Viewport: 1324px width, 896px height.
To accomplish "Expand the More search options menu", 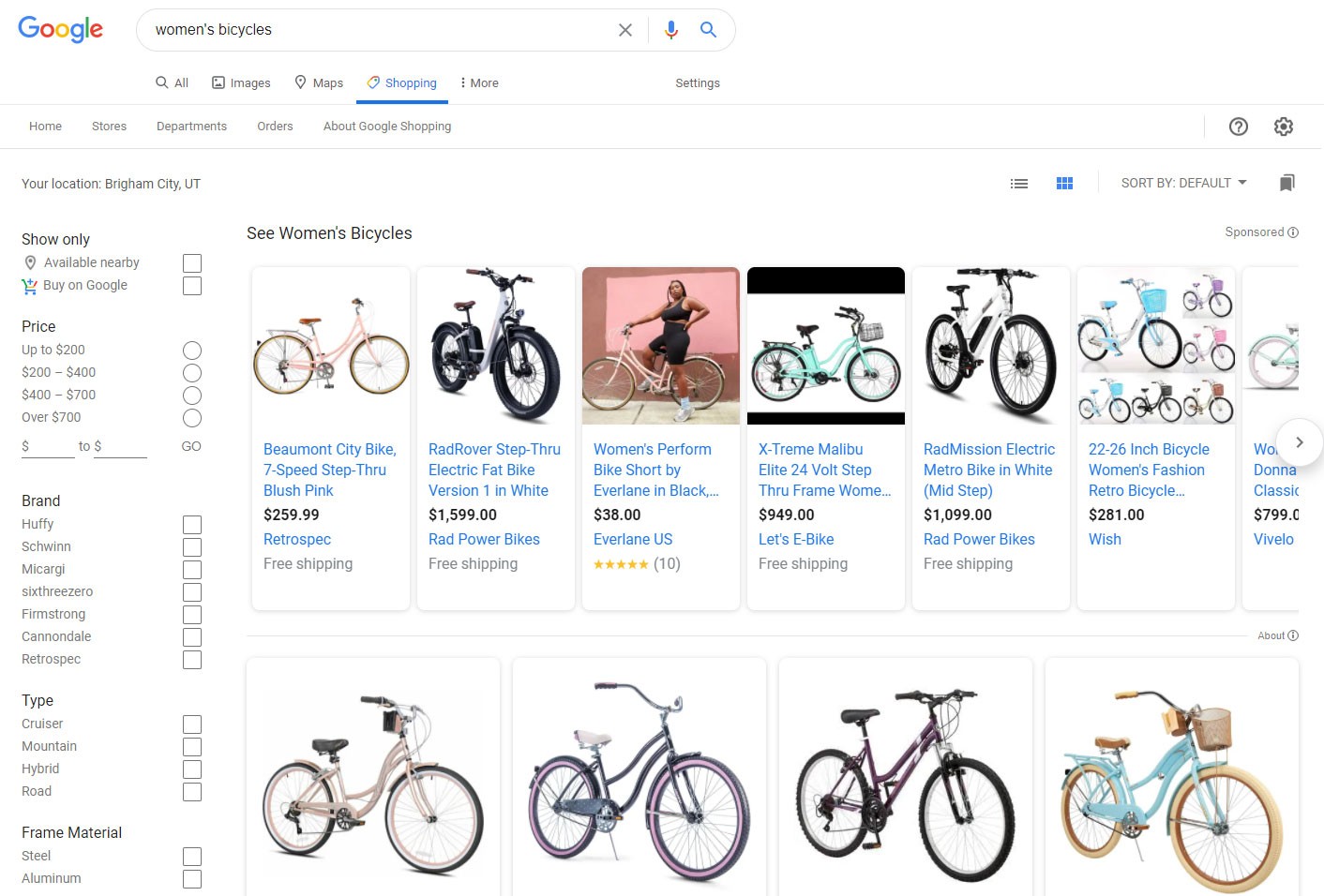I will [x=479, y=82].
